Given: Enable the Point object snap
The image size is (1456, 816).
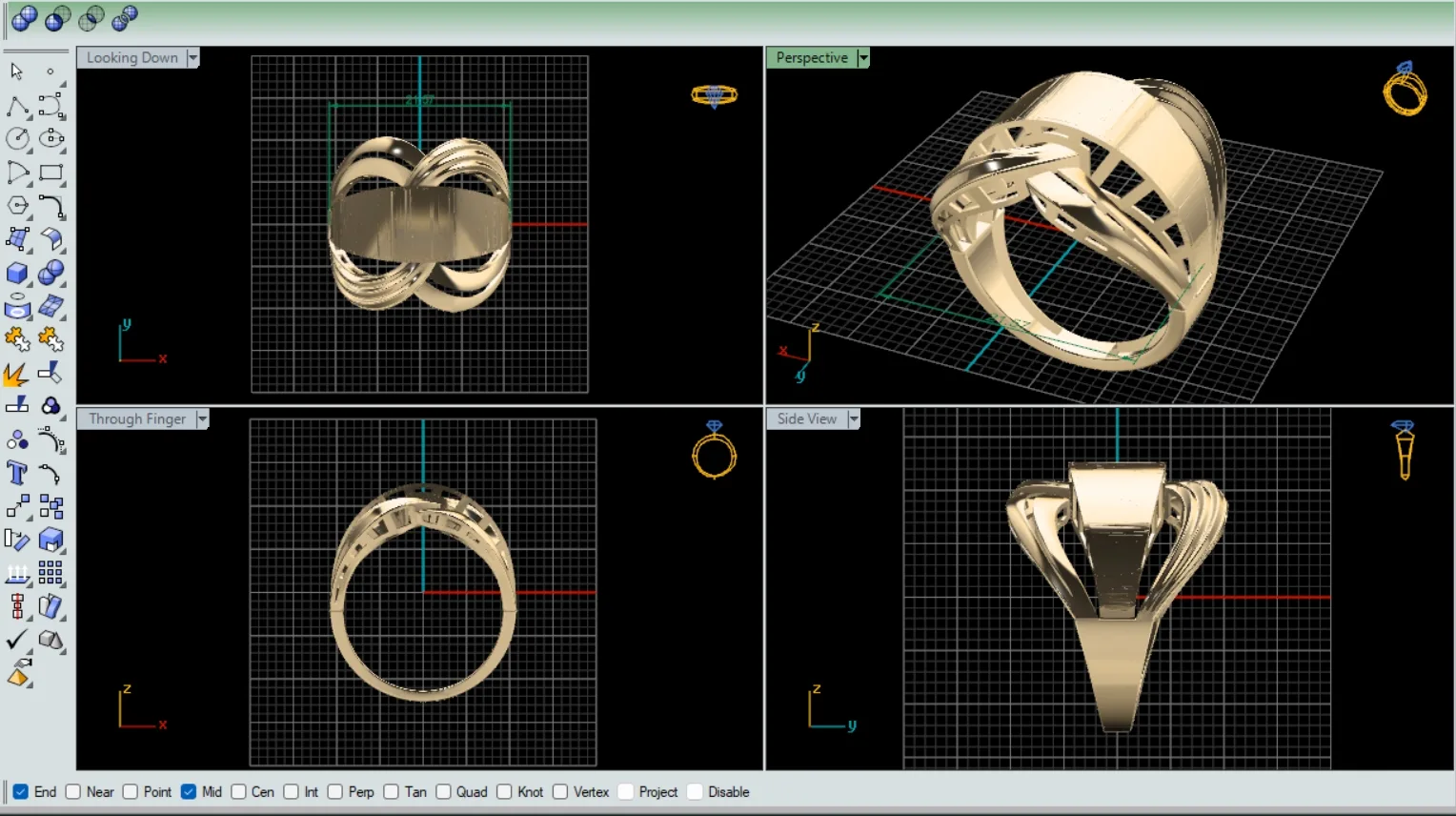Looking at the screenshot, I should 131,792.
